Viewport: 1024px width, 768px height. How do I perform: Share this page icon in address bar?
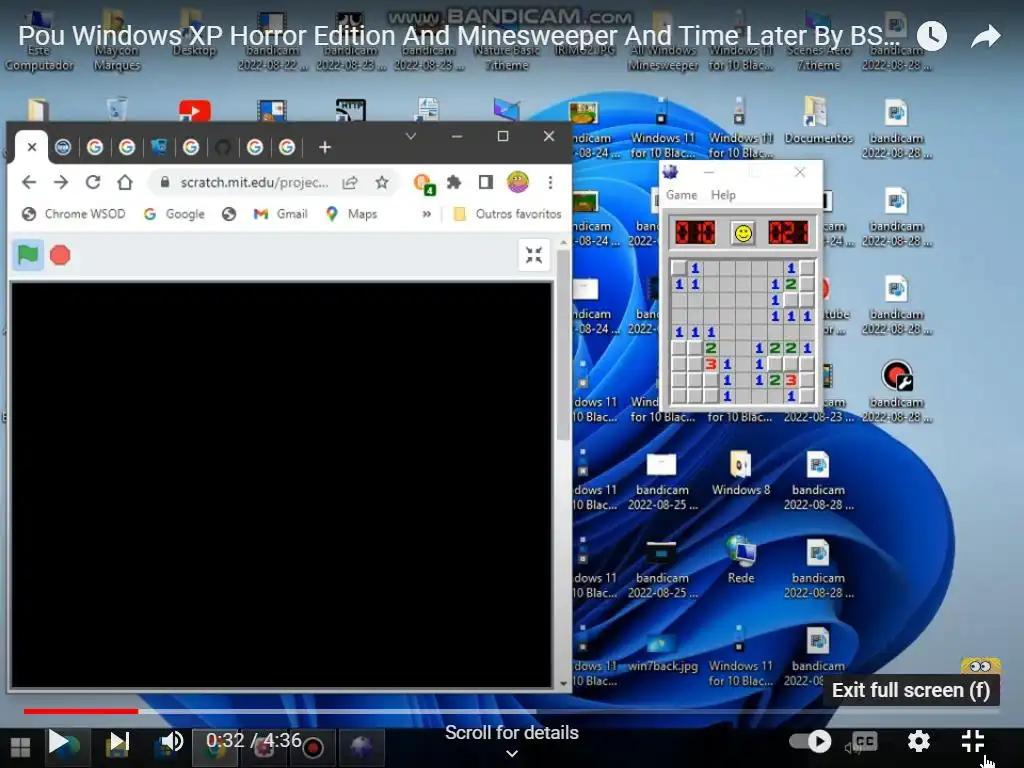[x=350, y=182]
